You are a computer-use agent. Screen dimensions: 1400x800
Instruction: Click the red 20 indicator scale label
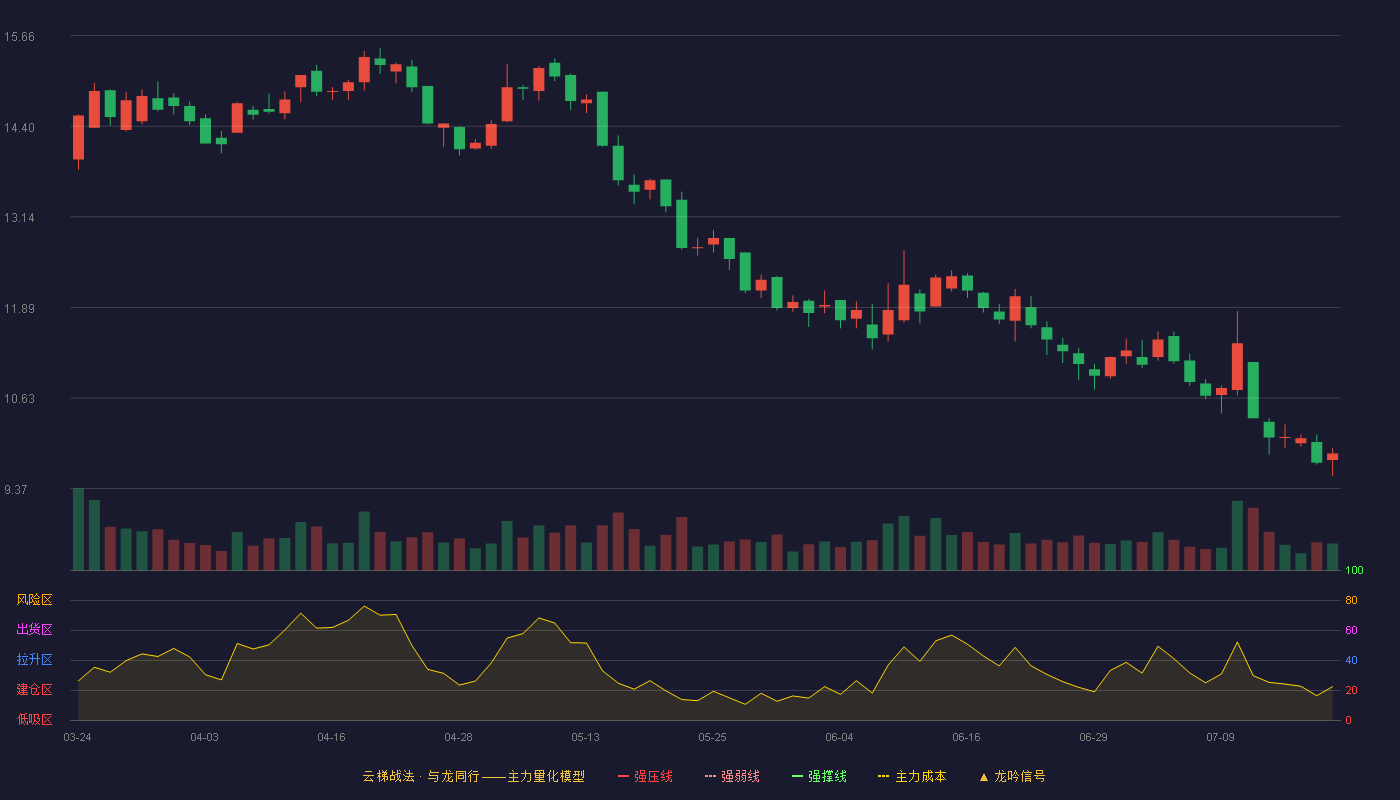(1351, 690)
